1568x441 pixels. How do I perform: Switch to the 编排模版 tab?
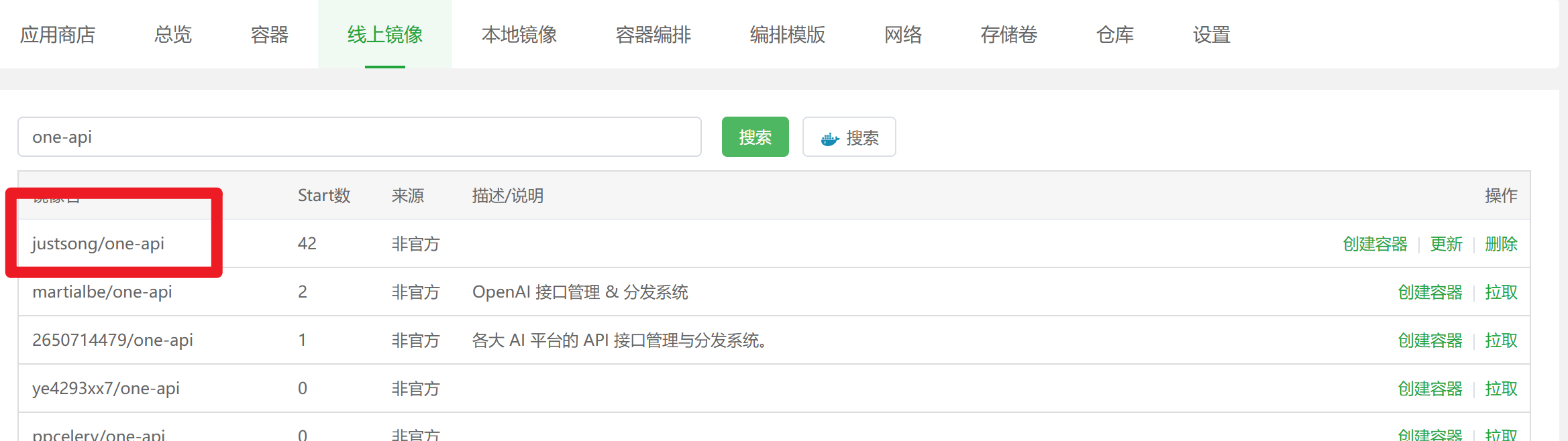point(787,35)
